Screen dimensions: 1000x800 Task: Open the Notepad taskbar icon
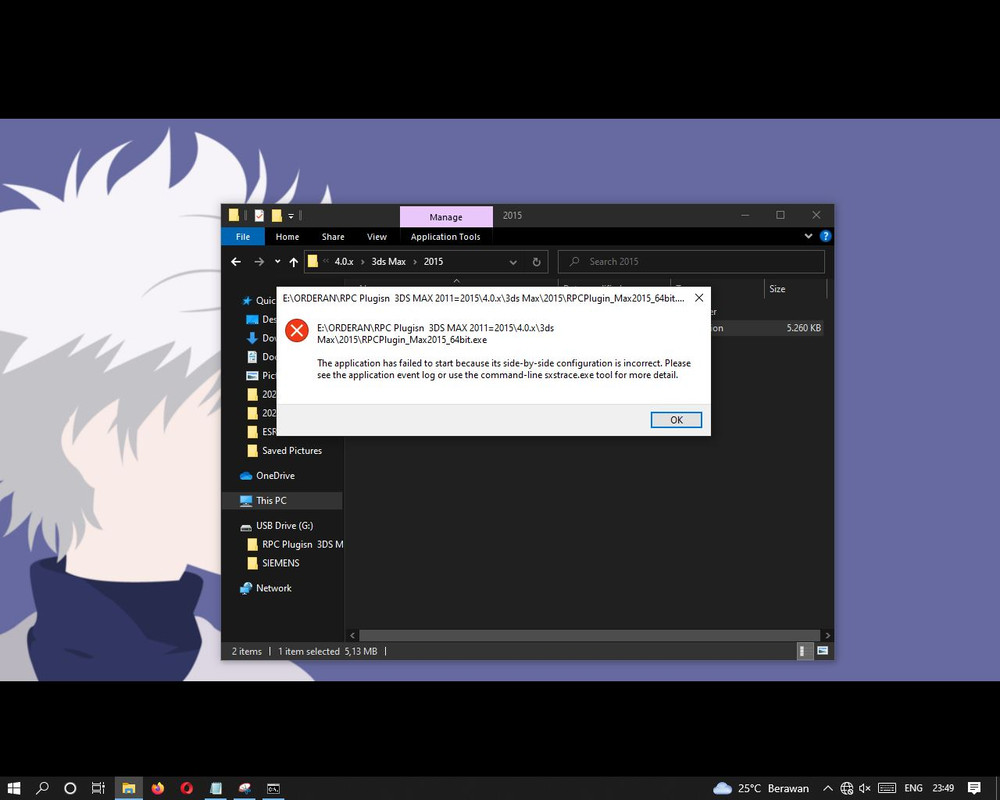216,788
